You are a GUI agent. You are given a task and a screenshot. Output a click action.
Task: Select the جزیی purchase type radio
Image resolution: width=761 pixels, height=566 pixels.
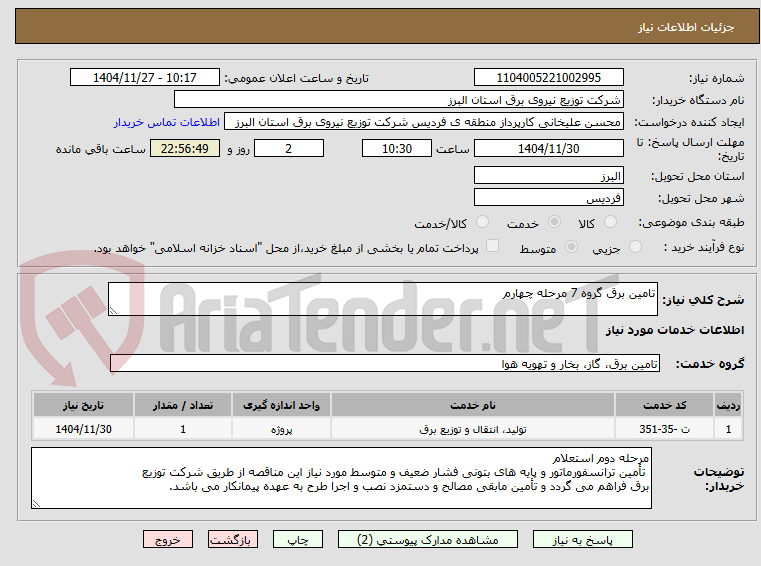point(635,247)
